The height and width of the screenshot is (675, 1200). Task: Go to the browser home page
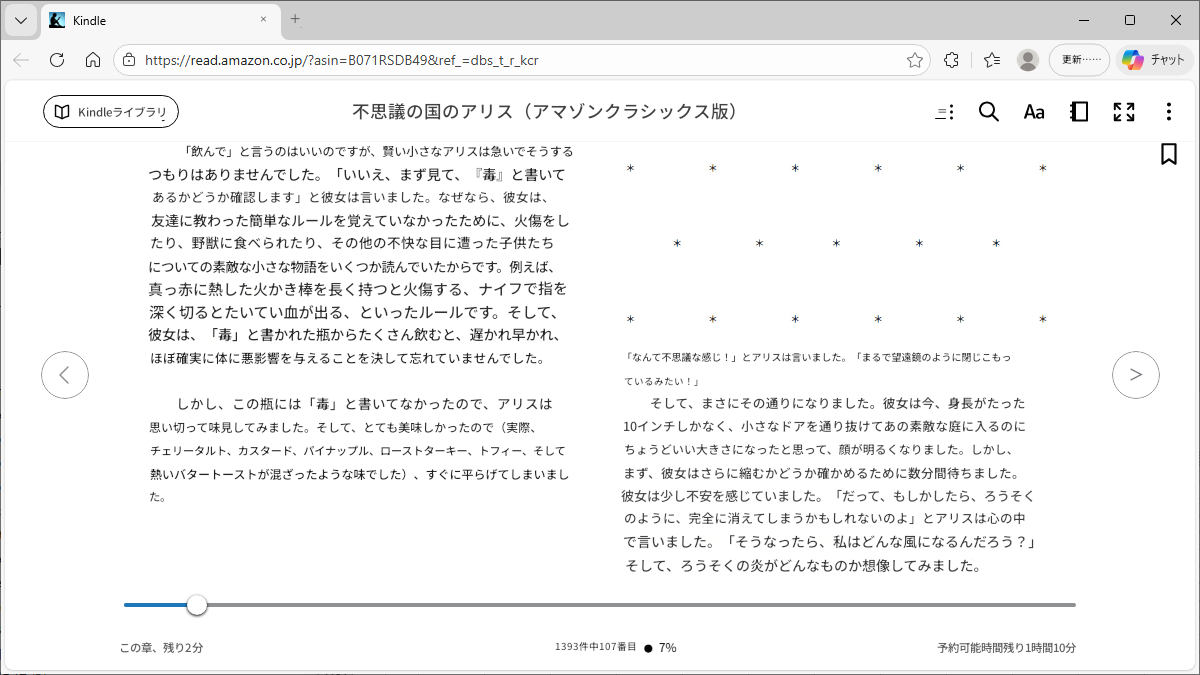point(93,60)
